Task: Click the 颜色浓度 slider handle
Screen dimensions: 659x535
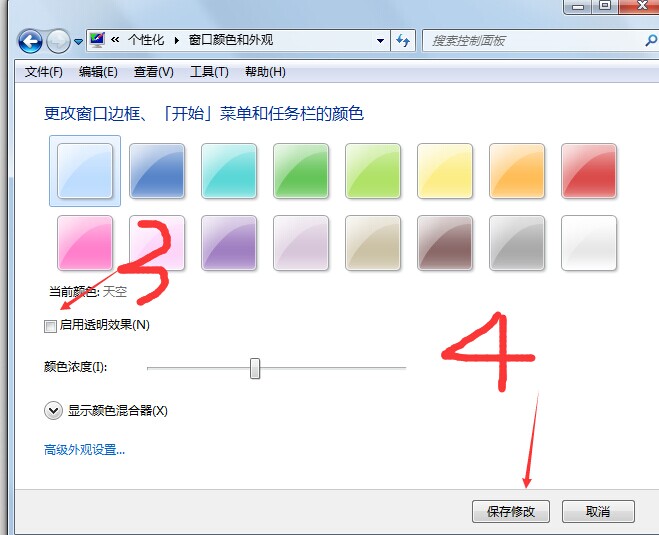Action: tap(255, 368)
